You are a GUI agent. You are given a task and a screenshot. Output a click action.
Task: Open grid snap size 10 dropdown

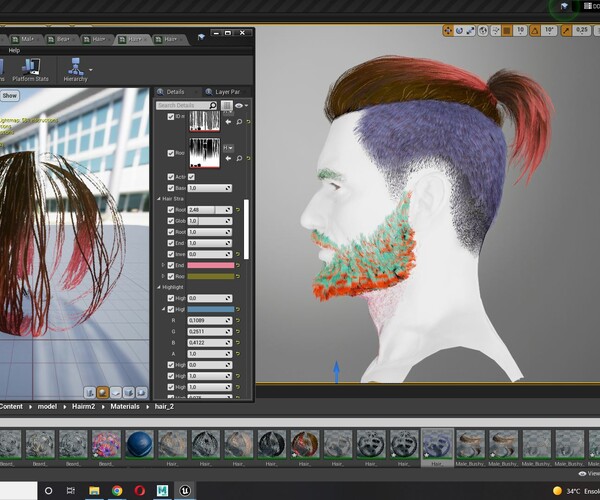coord(520,31)
